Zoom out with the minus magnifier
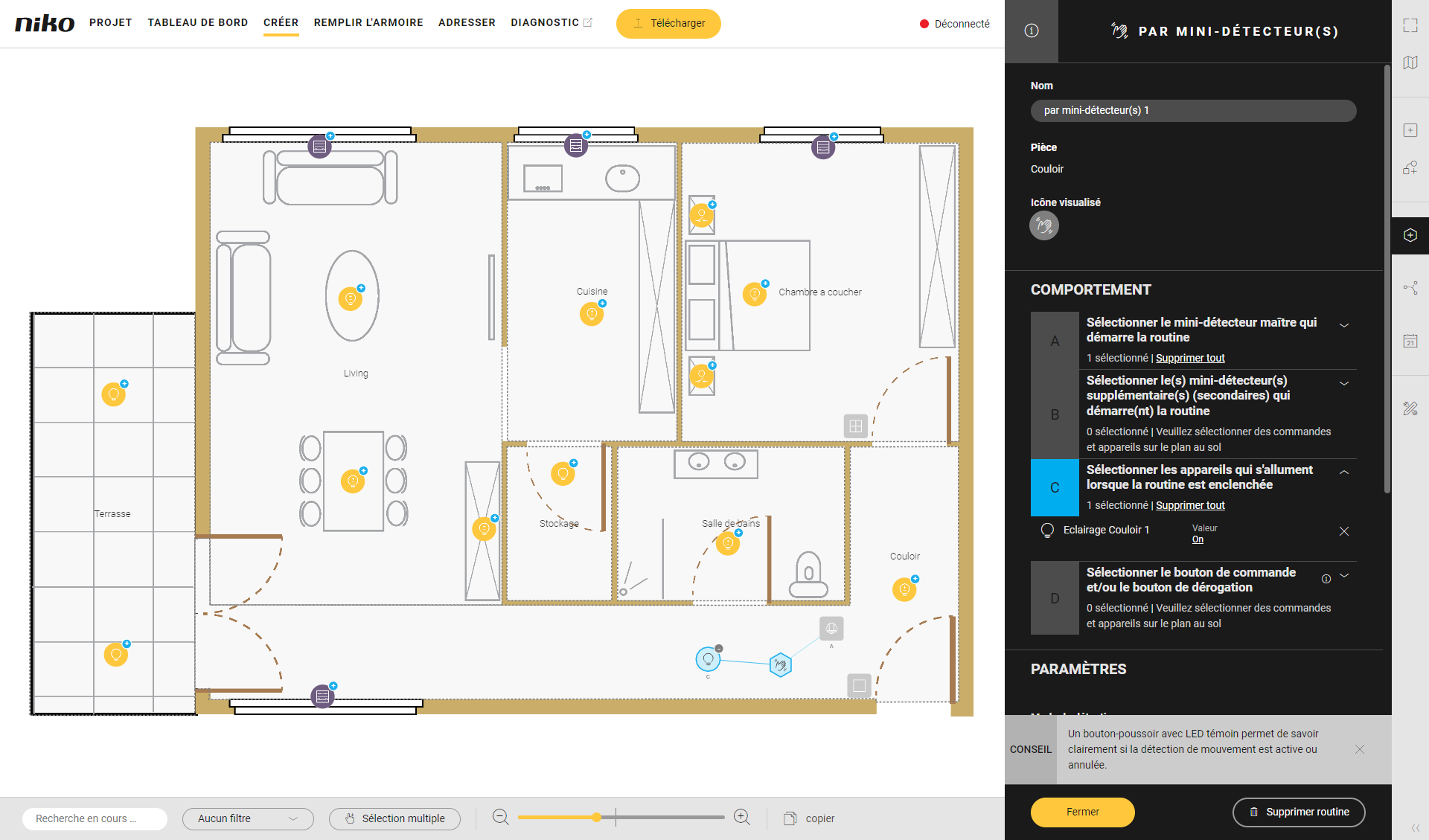The height and width of the screenshot is (840, 1429). 501,818
